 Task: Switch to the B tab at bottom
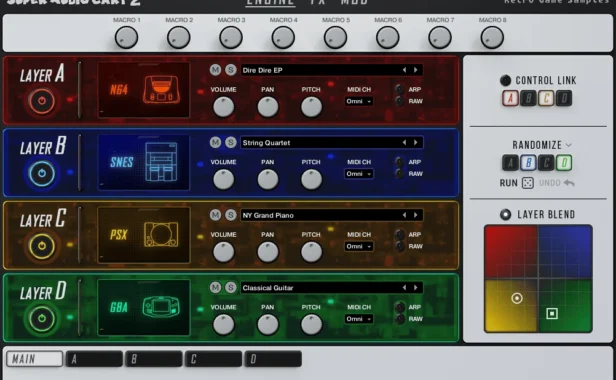point(154,359)
